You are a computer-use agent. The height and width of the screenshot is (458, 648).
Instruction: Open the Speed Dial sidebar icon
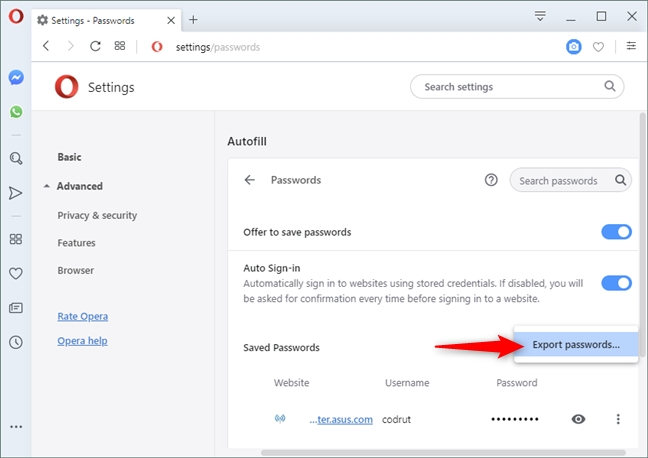pyautogui.click(x=16, y=239)
